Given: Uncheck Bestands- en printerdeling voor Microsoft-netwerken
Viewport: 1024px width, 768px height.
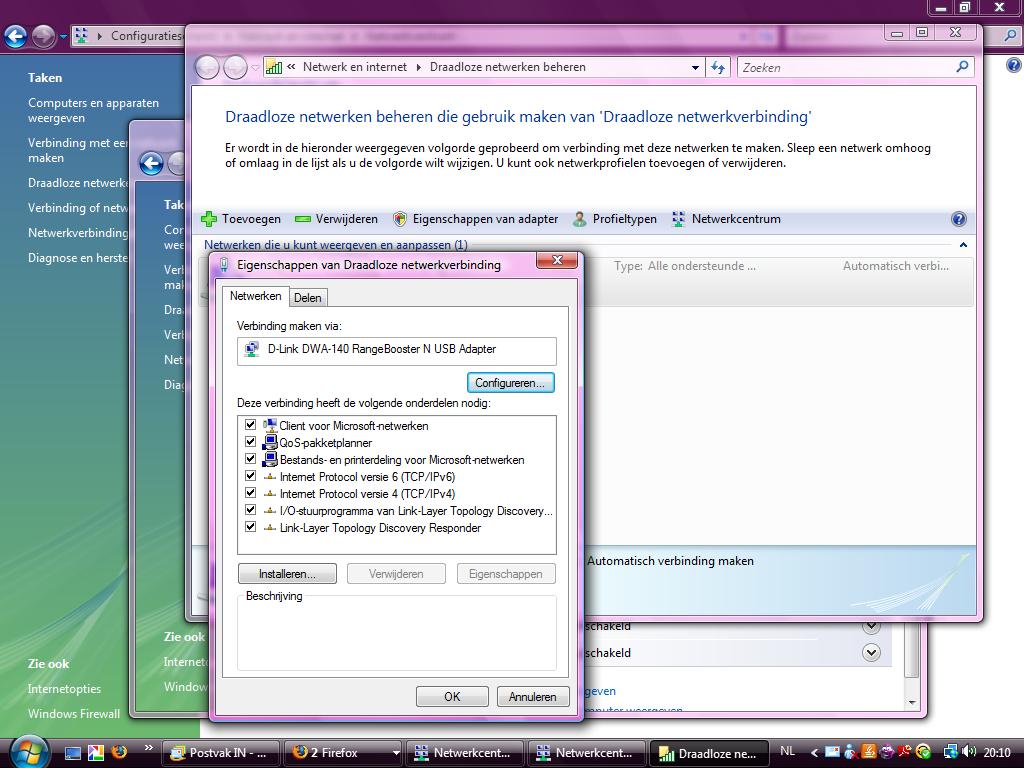Looking at the screenshot, I should click(x=249, y=459).
